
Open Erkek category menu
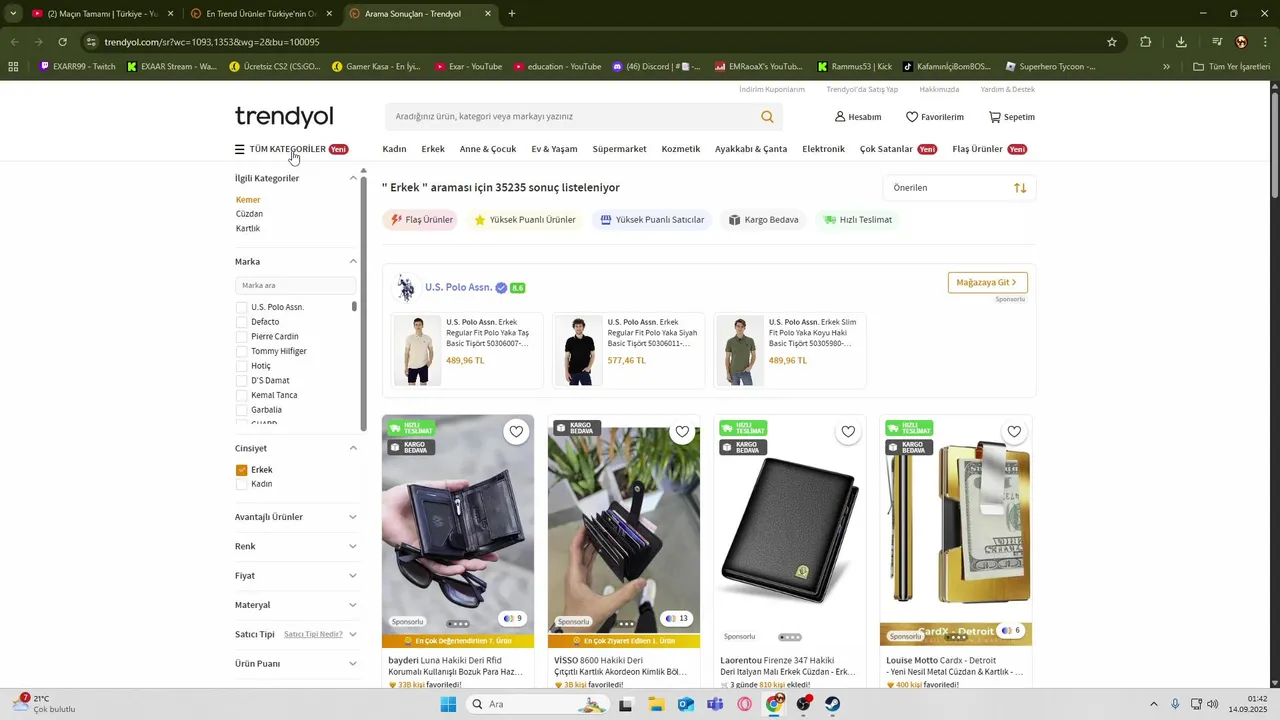click(433, 149)
